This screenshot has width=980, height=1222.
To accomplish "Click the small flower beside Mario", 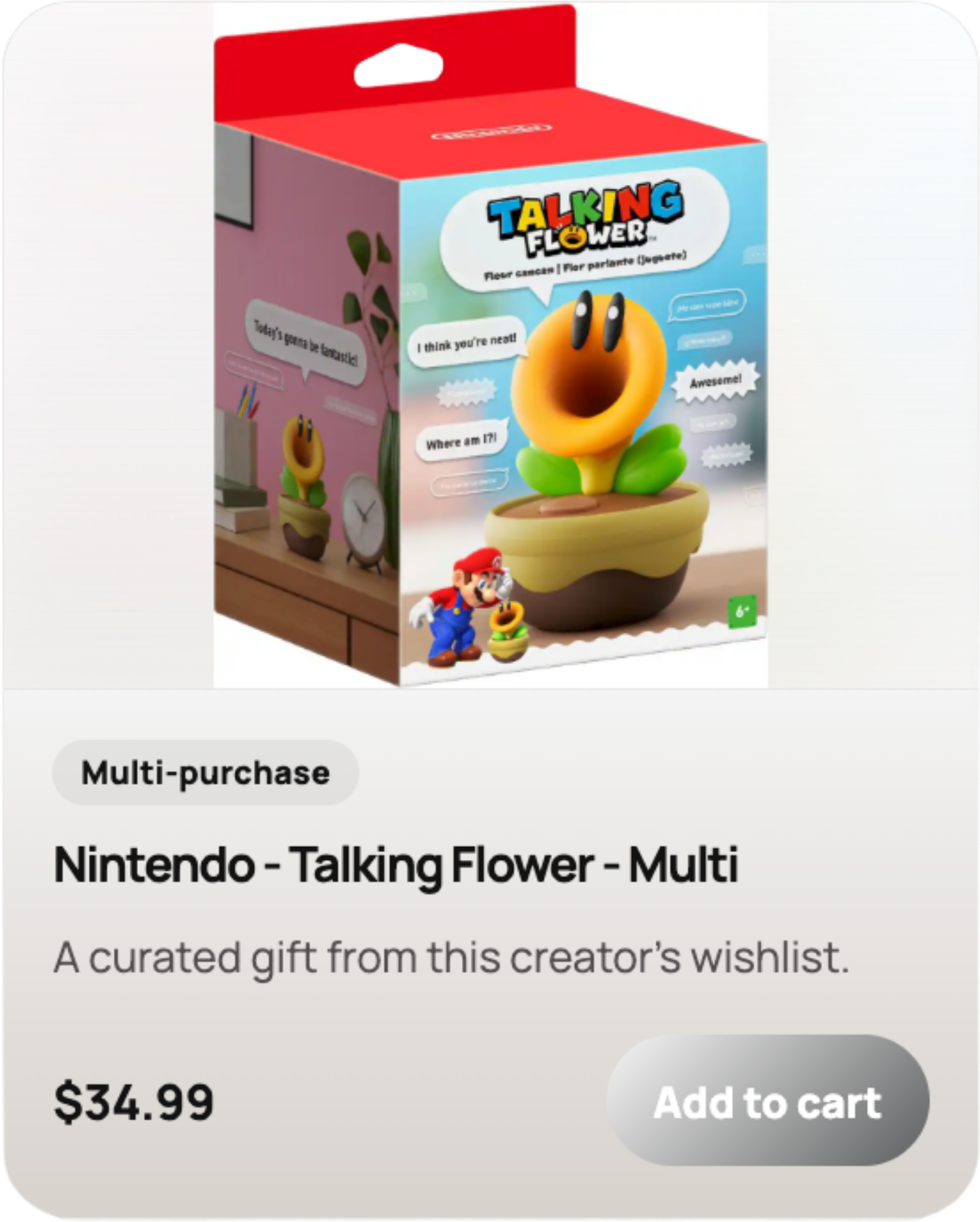I will [508, 631].
